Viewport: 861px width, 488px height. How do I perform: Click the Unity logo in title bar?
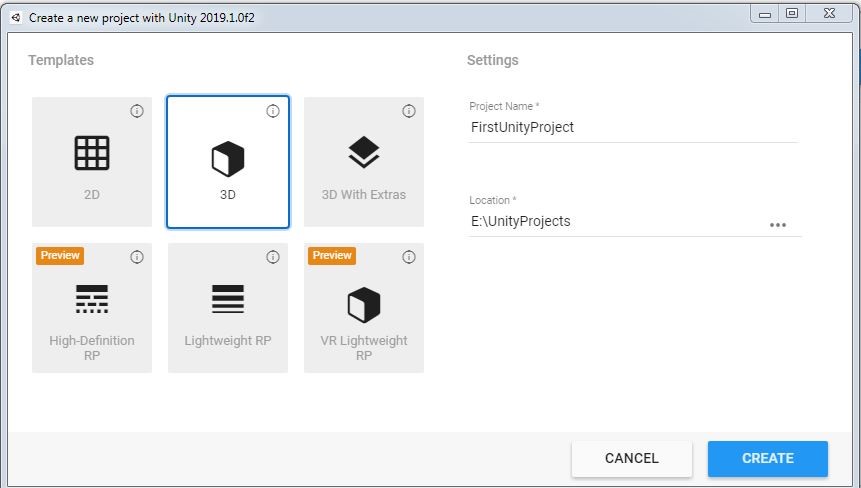16,17
